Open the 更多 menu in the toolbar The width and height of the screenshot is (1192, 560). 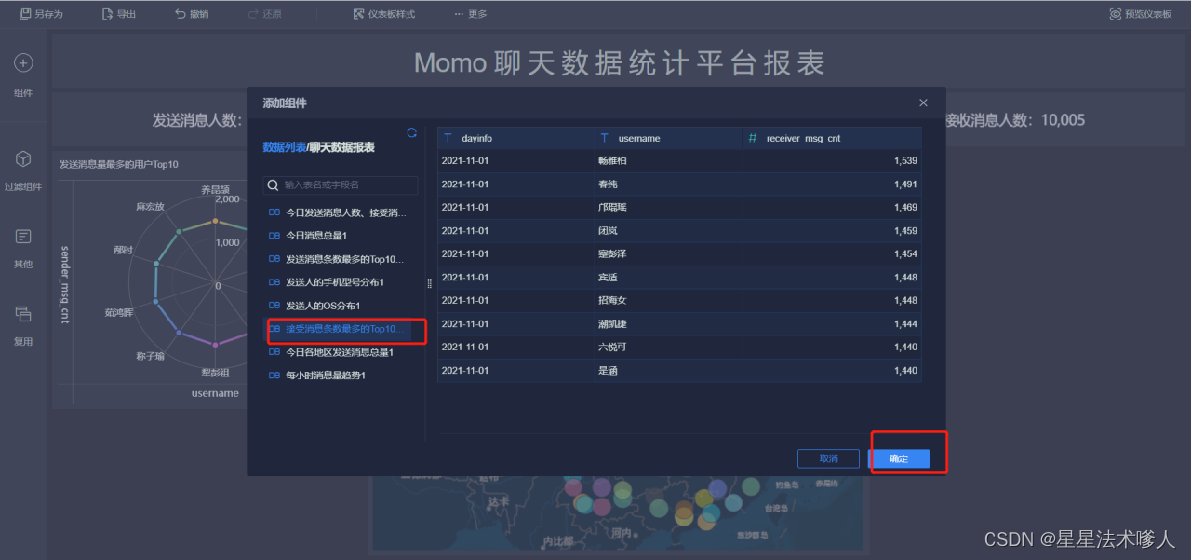point(471,14)
